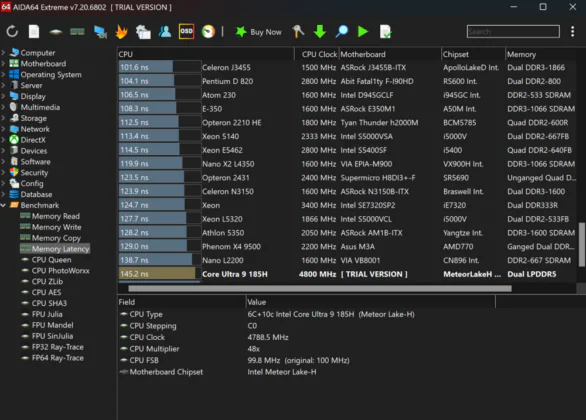Select the Security tree item
Image resolution: width=586 pixels, height=420 pixels.
click(34, 173)
